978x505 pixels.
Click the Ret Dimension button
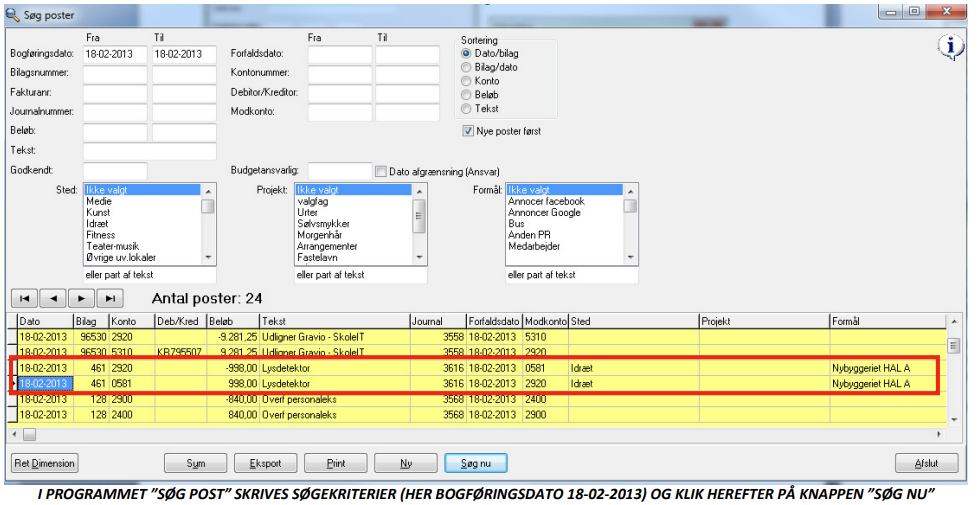click(x=44, y=464)
